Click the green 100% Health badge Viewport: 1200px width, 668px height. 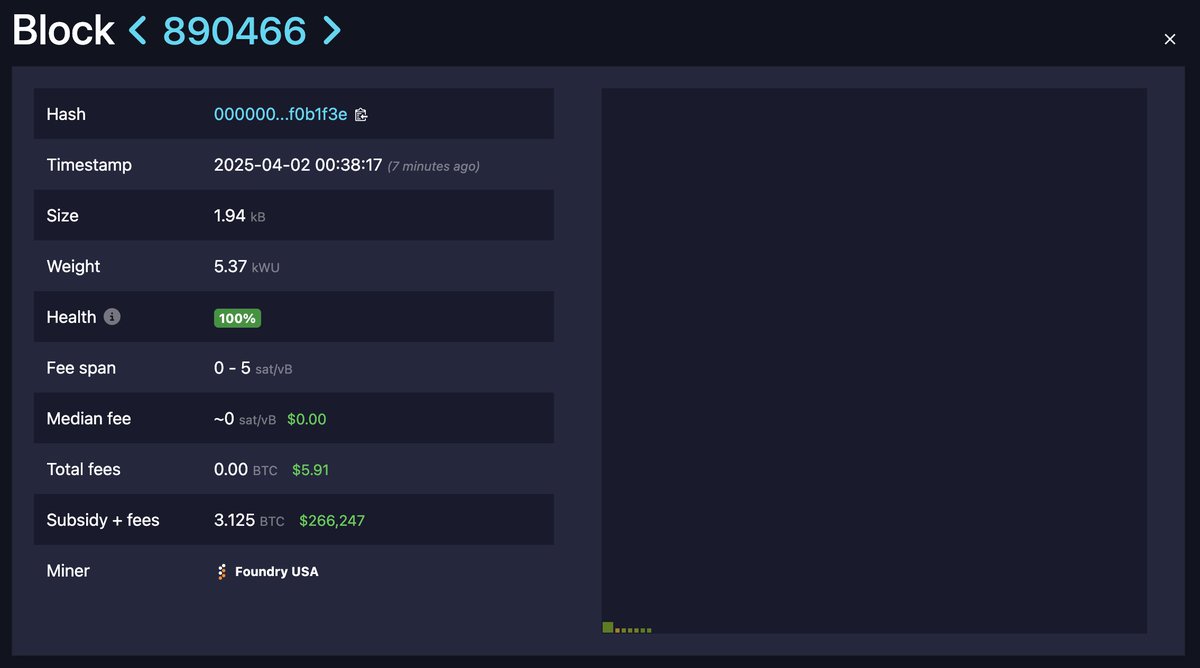point(237,317)
